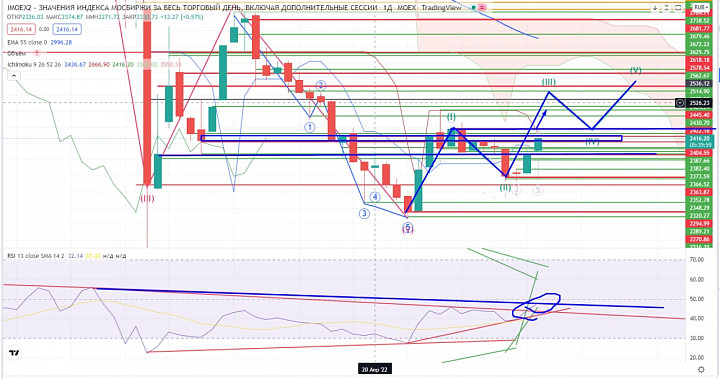Click the 70.00 RSI scale label

(697, 260)
